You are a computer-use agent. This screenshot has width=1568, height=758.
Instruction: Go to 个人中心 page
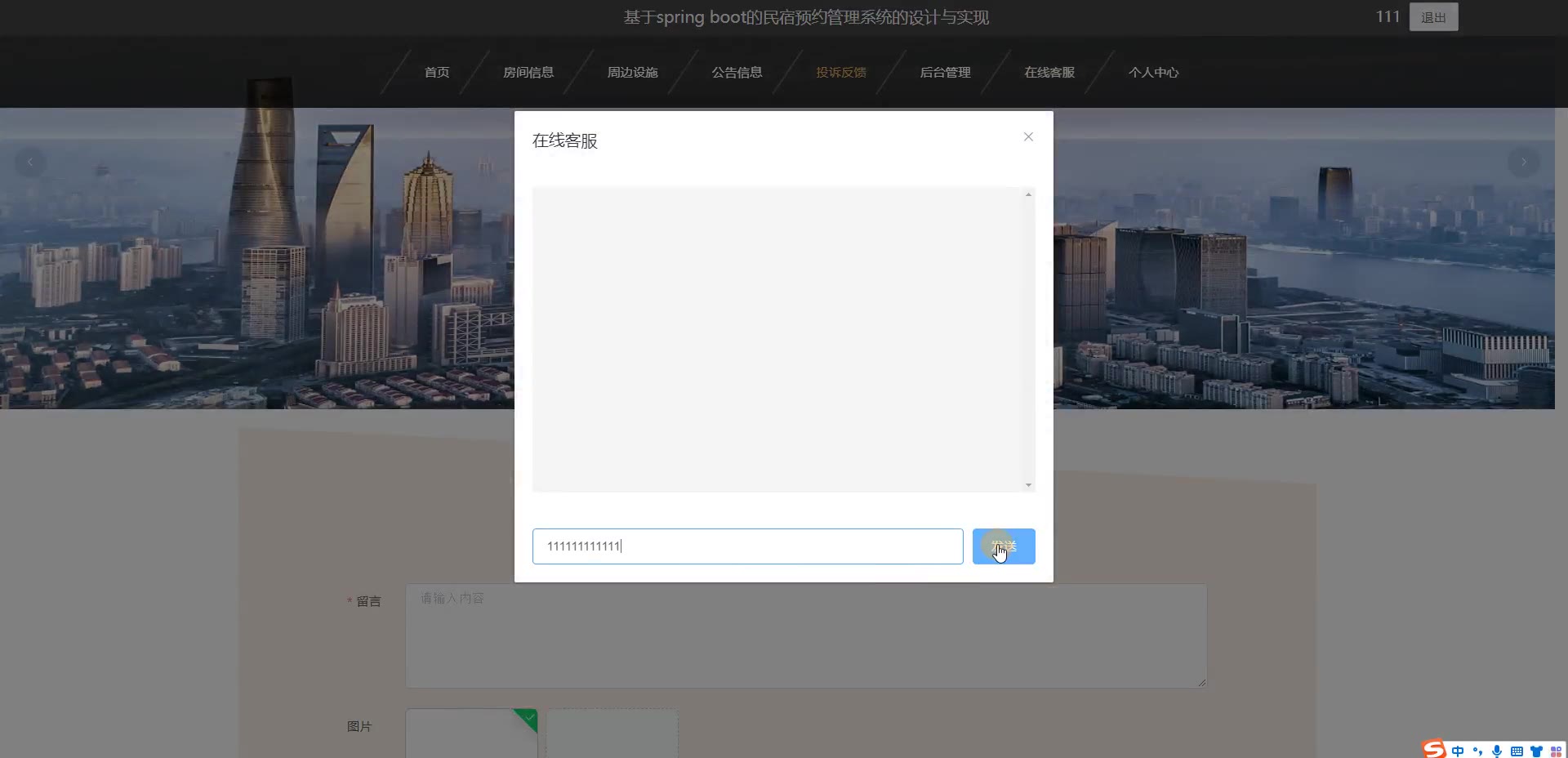[x=1153, y=73]
